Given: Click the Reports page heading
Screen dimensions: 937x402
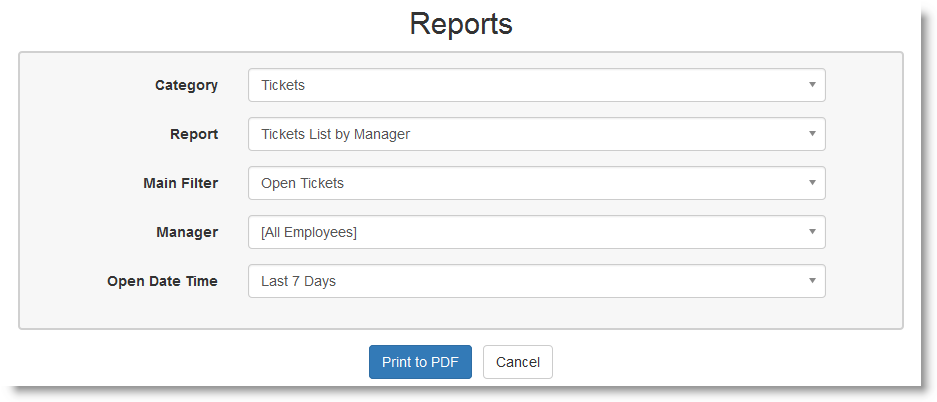Looking at the screenshot, I should (x=461, y=24).
